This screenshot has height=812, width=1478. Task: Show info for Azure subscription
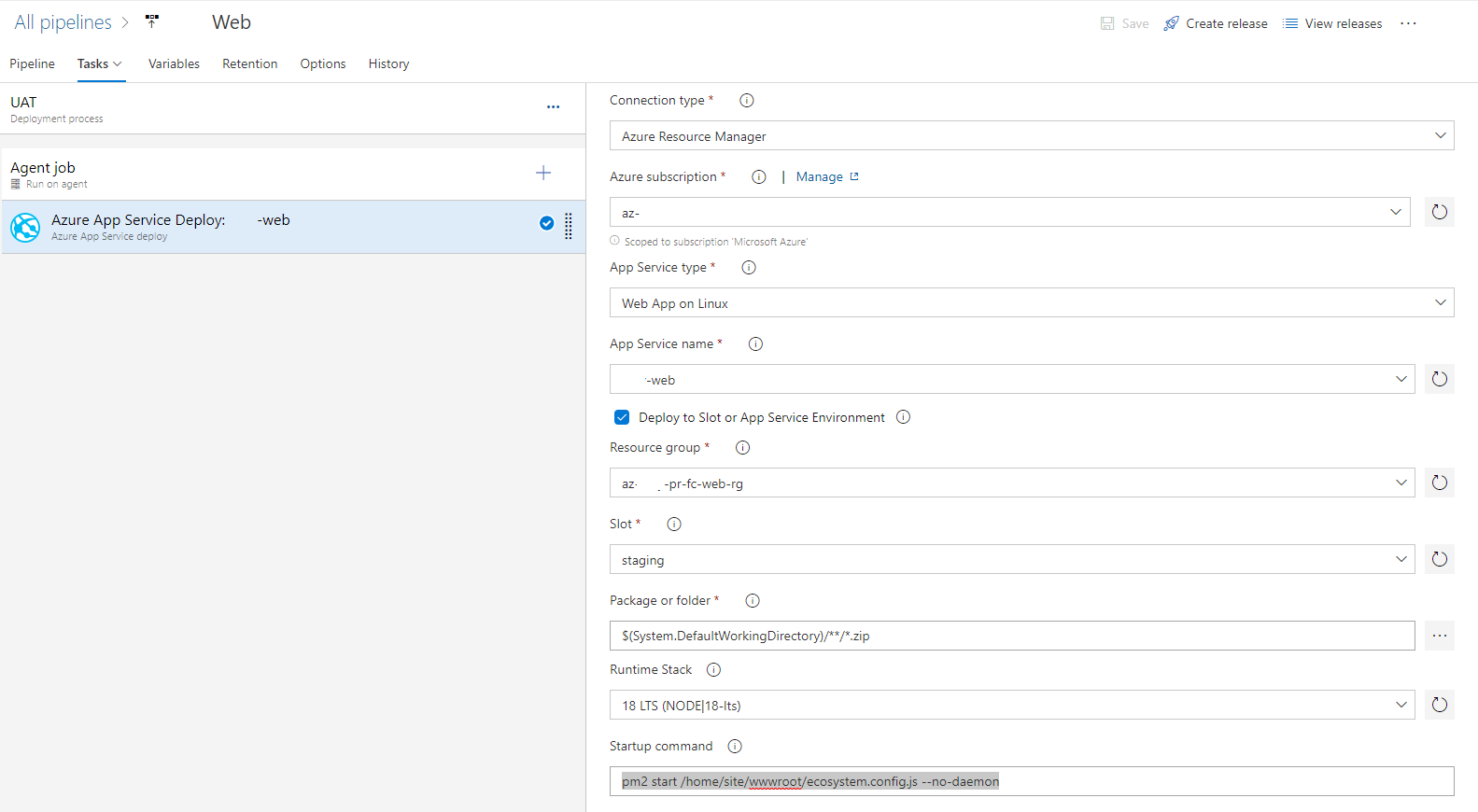759,176
